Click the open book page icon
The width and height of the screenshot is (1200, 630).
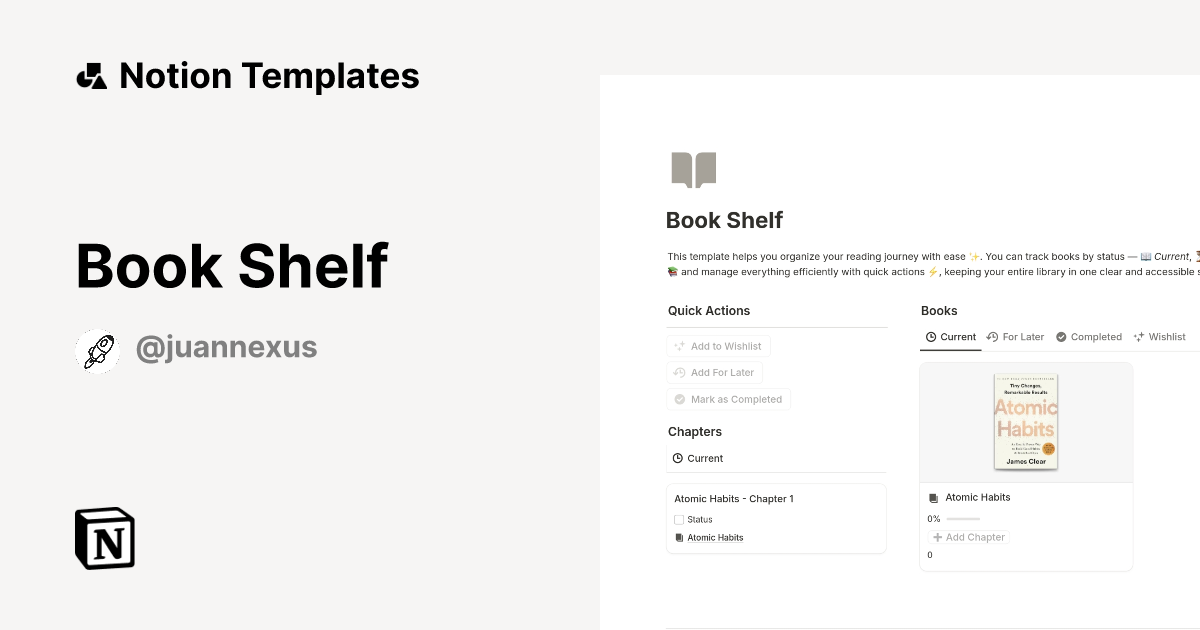point(693,169)
